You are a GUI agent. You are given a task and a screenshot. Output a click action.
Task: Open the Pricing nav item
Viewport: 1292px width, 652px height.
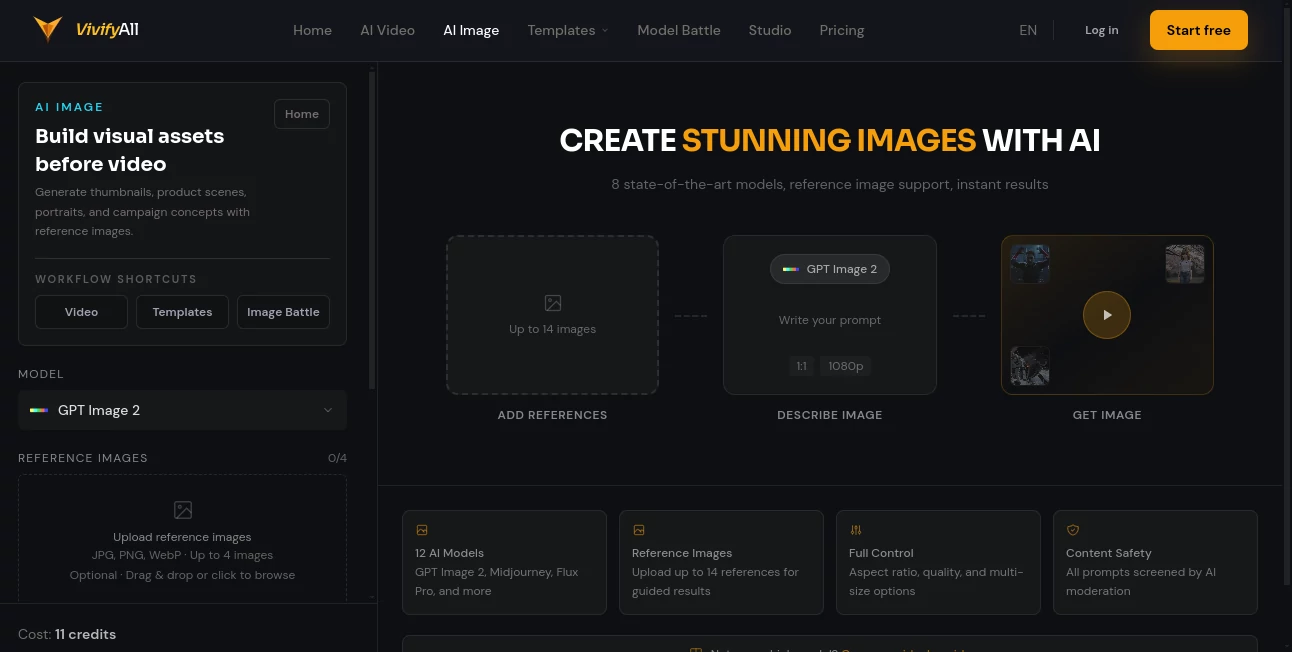click(842, 30)
